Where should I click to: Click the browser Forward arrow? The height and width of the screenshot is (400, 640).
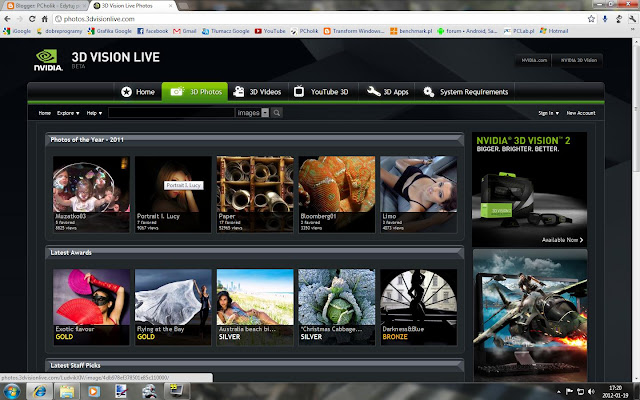click(x=20, y=19)
